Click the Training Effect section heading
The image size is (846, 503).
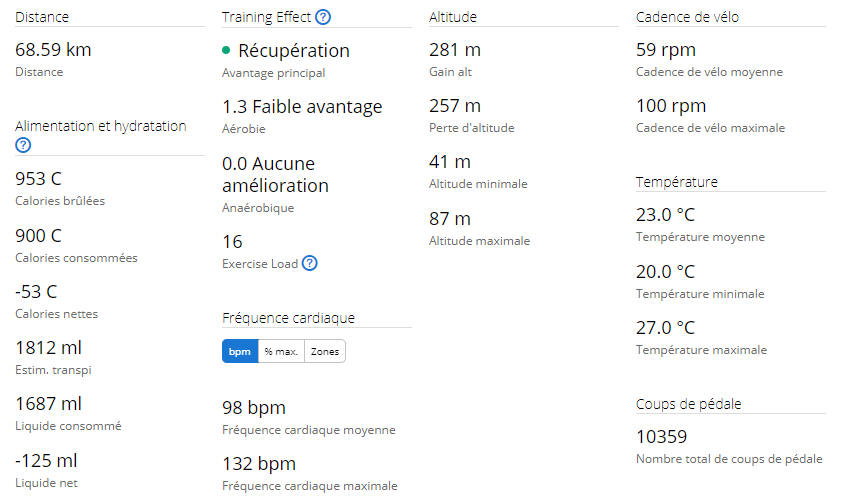point(267,17)
